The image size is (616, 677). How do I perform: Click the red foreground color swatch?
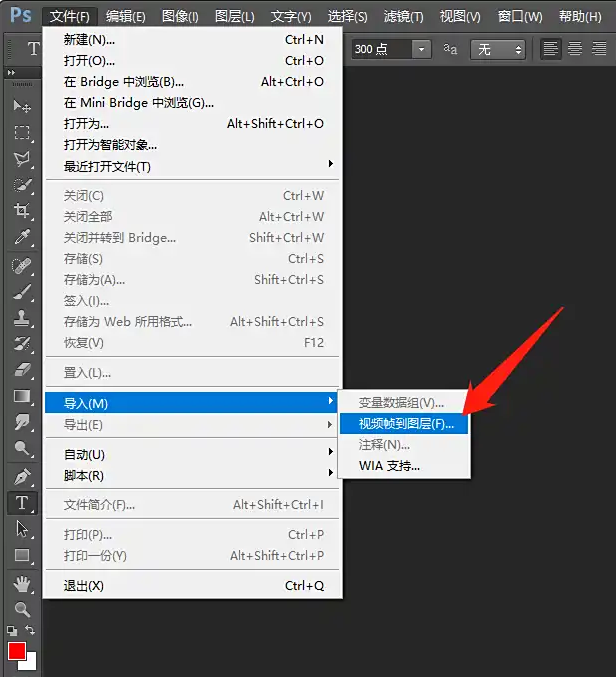(x=16, y=652)
